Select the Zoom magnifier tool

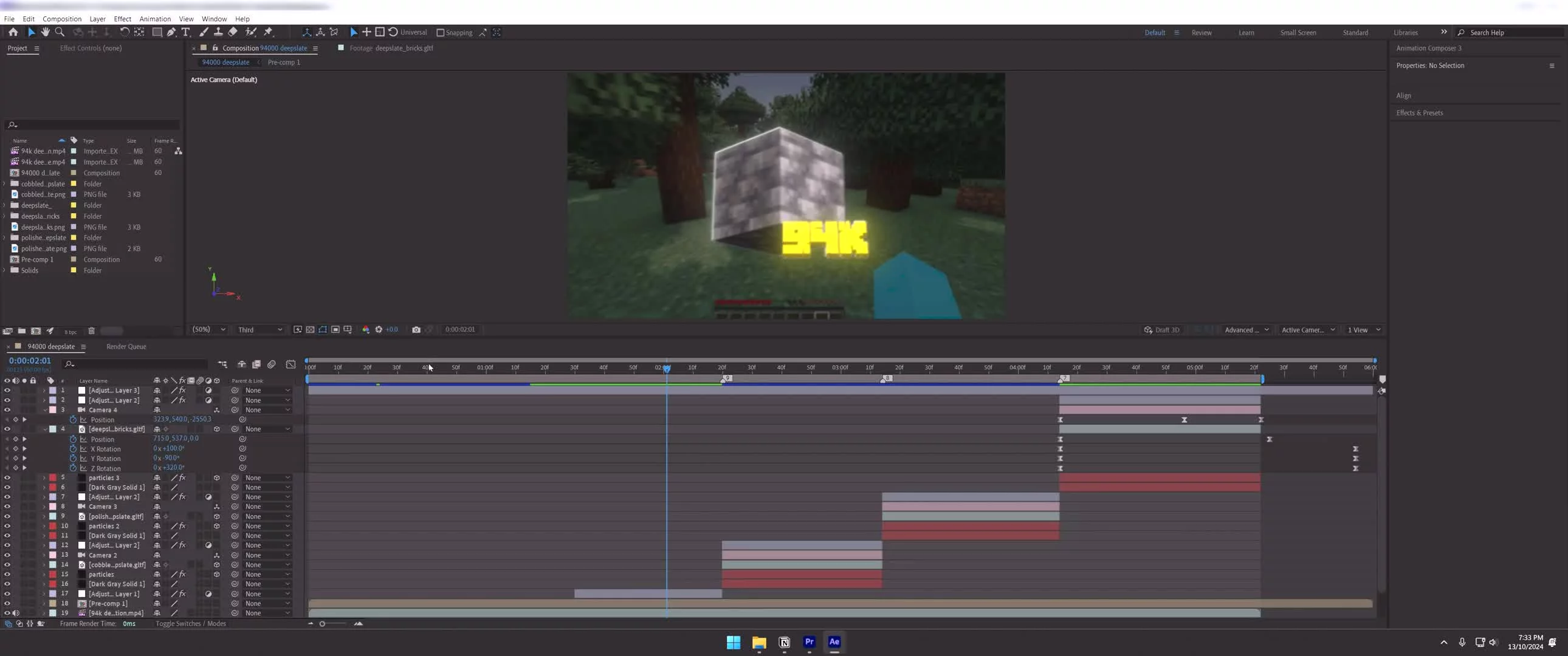point(60,32)
